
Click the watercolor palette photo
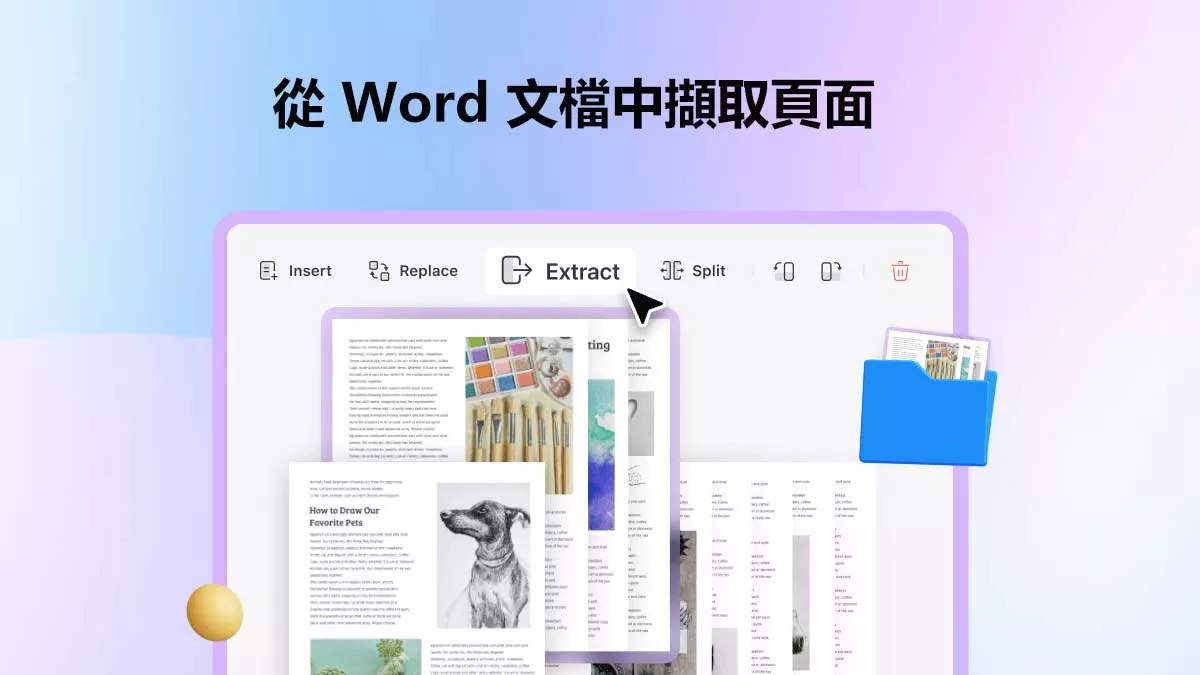519,414
